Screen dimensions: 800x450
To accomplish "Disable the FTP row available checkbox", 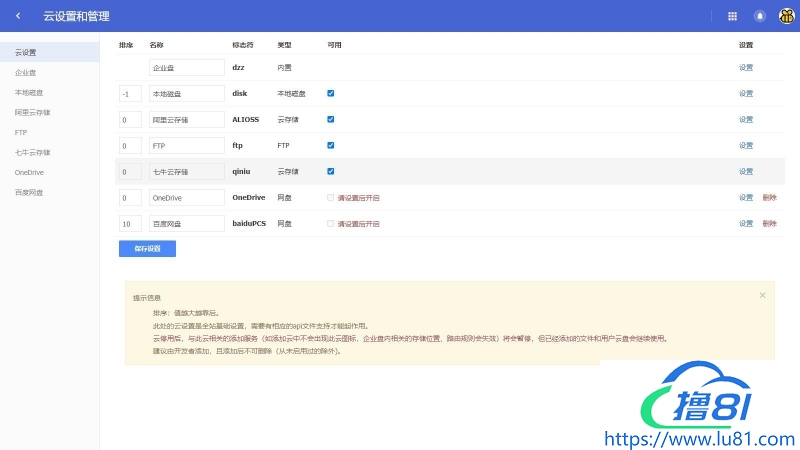I will pos(331,145).
